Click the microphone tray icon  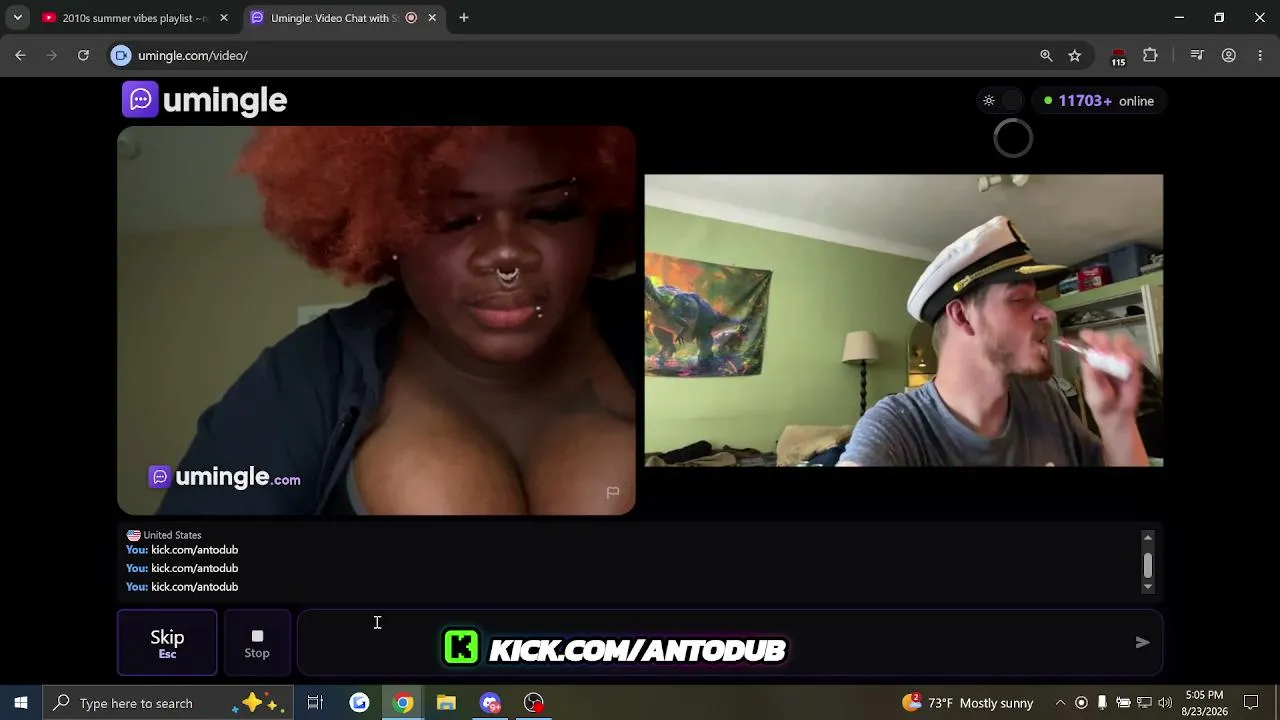[x=1102, y=703]
